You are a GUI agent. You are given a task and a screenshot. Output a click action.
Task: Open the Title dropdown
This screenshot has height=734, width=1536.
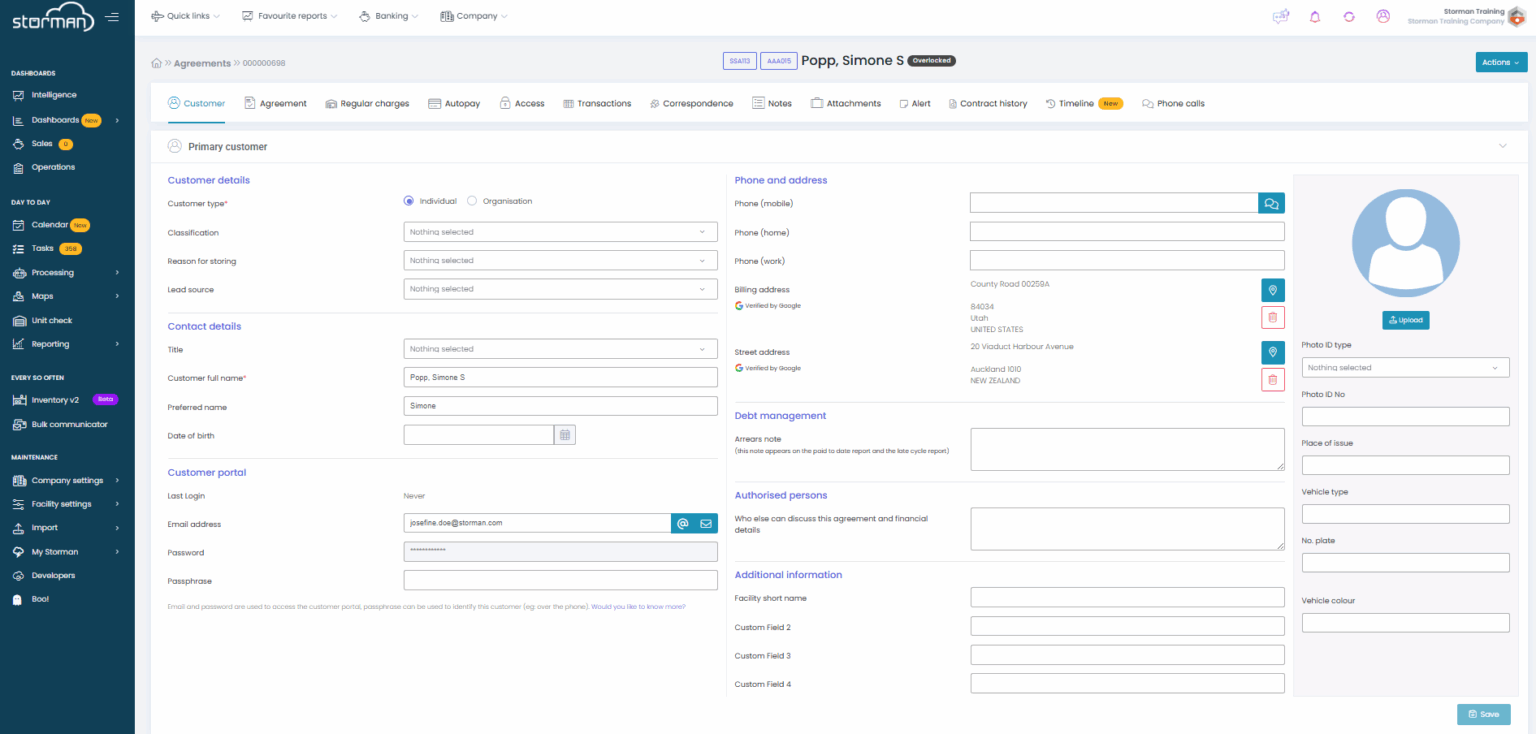561,349
